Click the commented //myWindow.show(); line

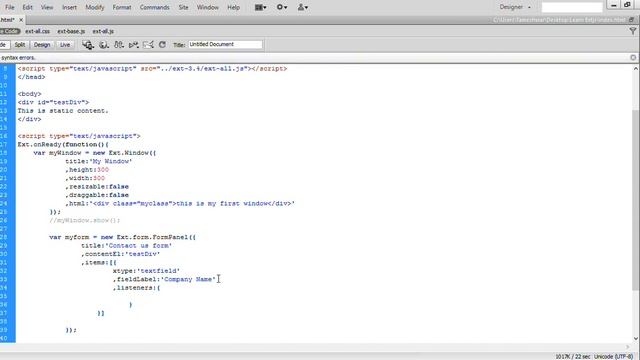click(x=84, y=220)
